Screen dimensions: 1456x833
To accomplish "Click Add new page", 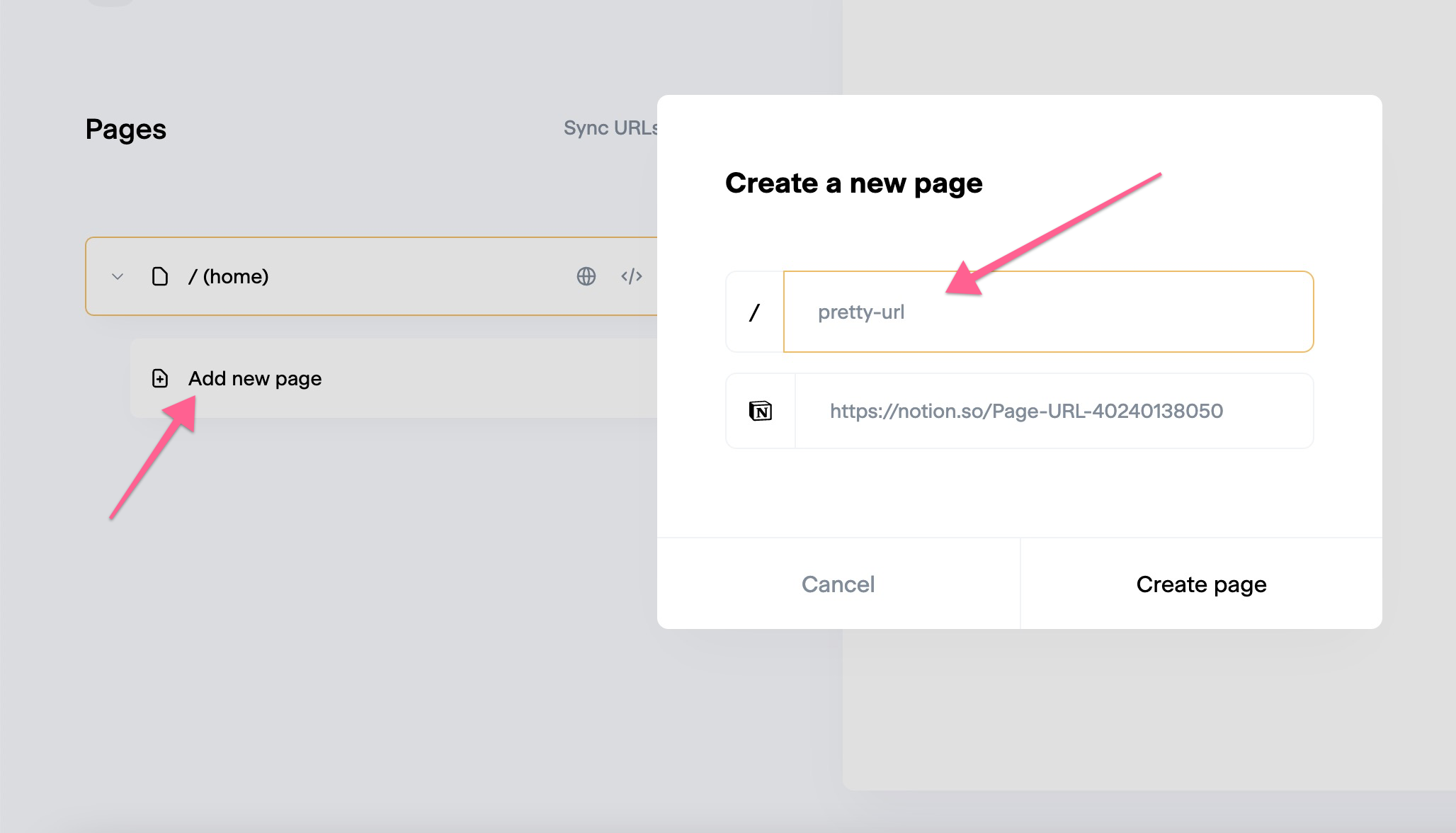I will (x=254, y=378).
